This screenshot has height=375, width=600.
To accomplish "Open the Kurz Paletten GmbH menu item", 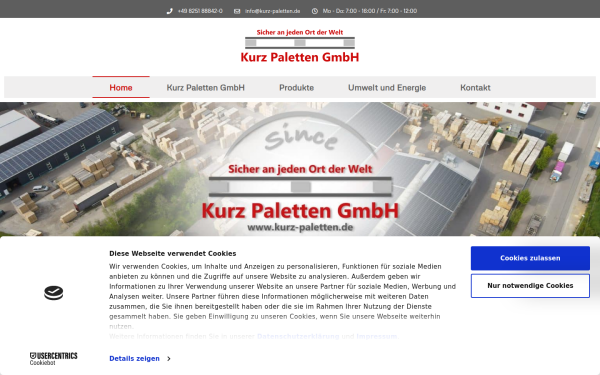I will [205, 87].
